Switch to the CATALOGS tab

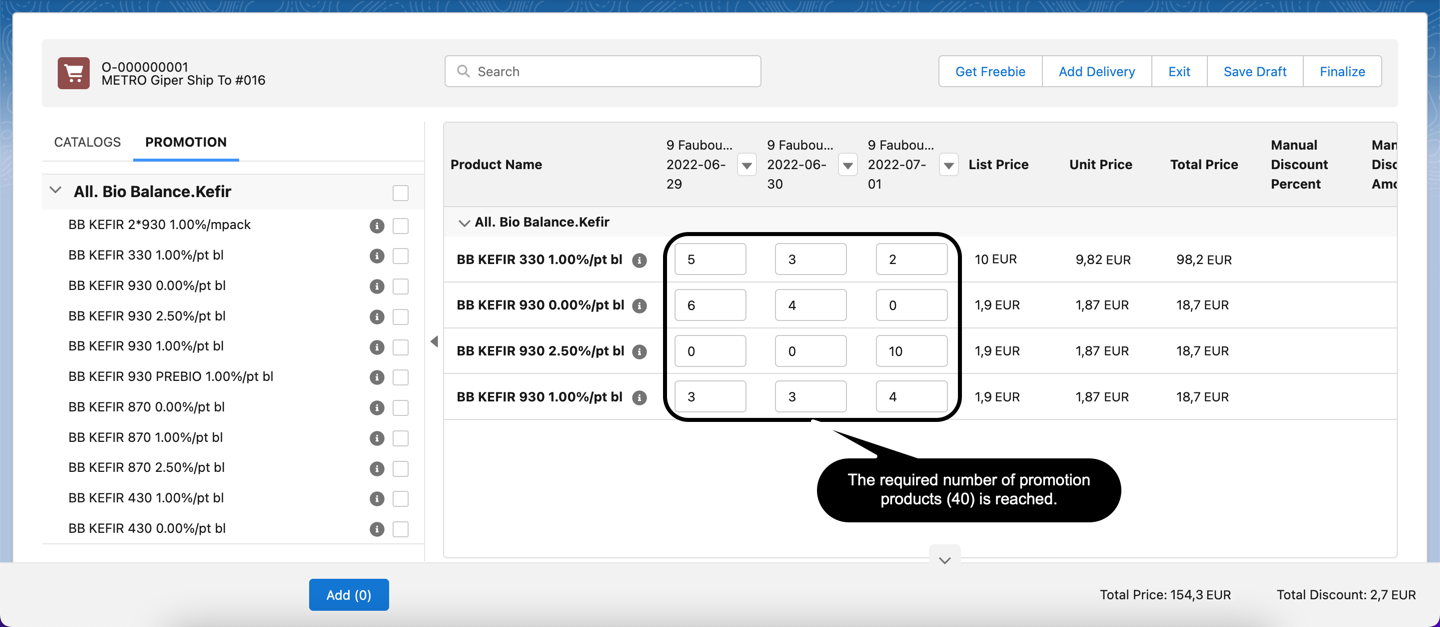click(87, 142)
